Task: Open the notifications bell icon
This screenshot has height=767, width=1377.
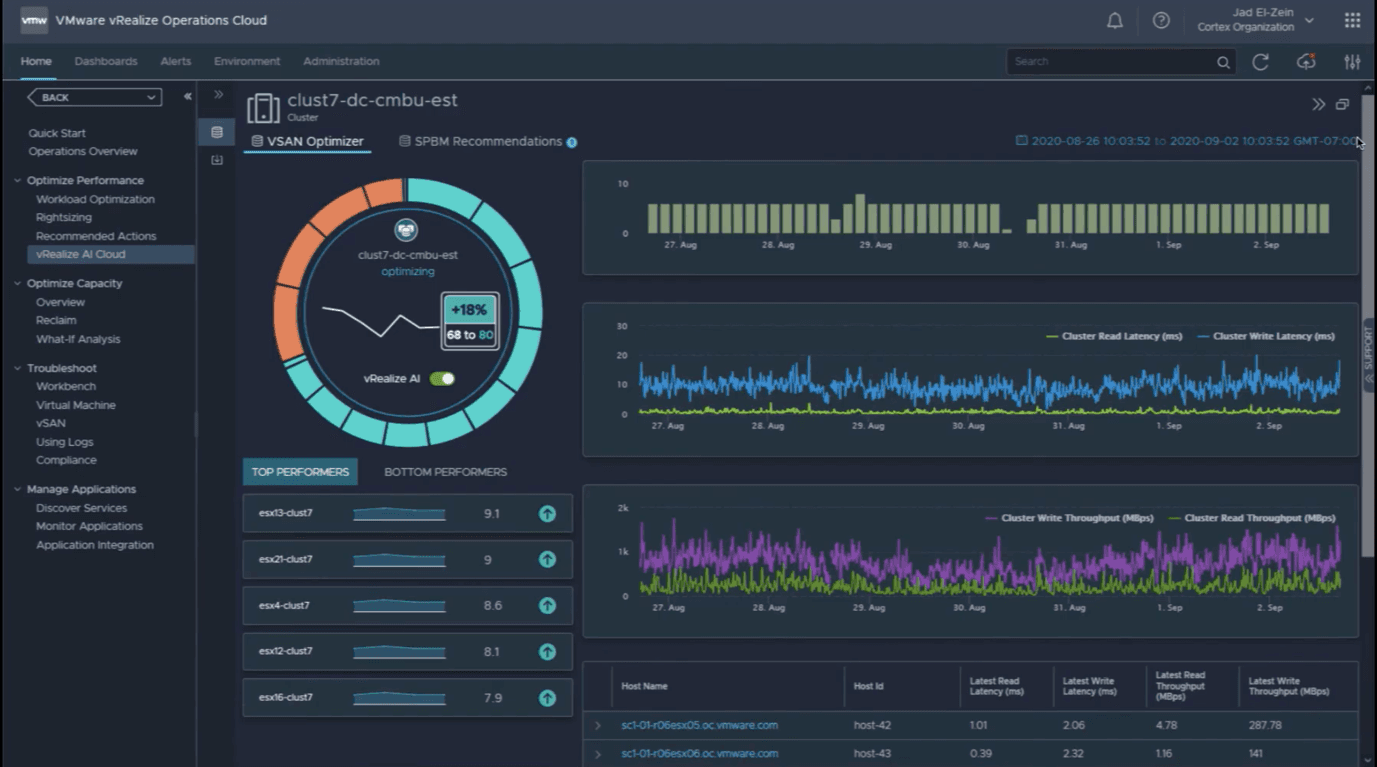Action: click(1114, 21)
